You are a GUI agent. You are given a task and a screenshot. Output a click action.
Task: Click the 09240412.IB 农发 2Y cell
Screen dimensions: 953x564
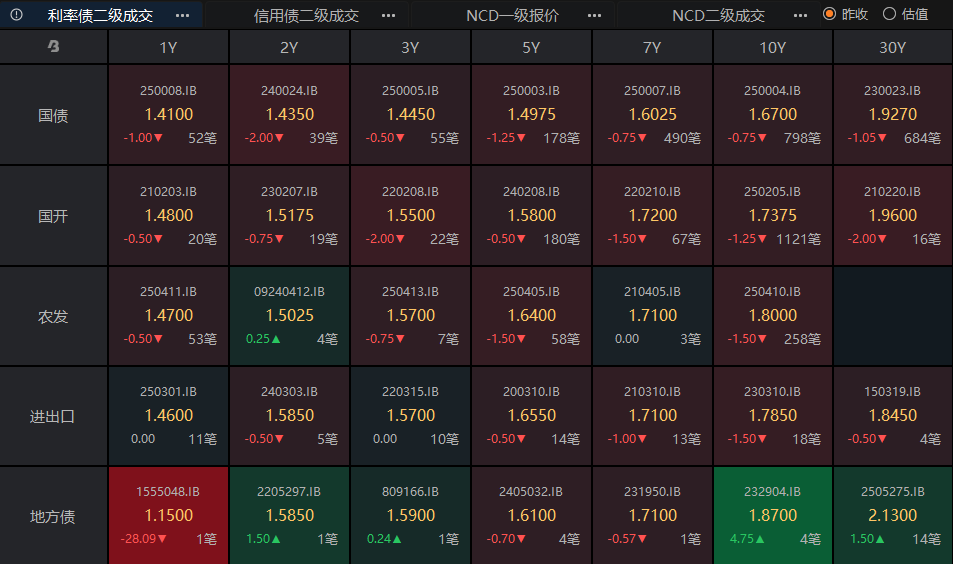pos(289,316)
